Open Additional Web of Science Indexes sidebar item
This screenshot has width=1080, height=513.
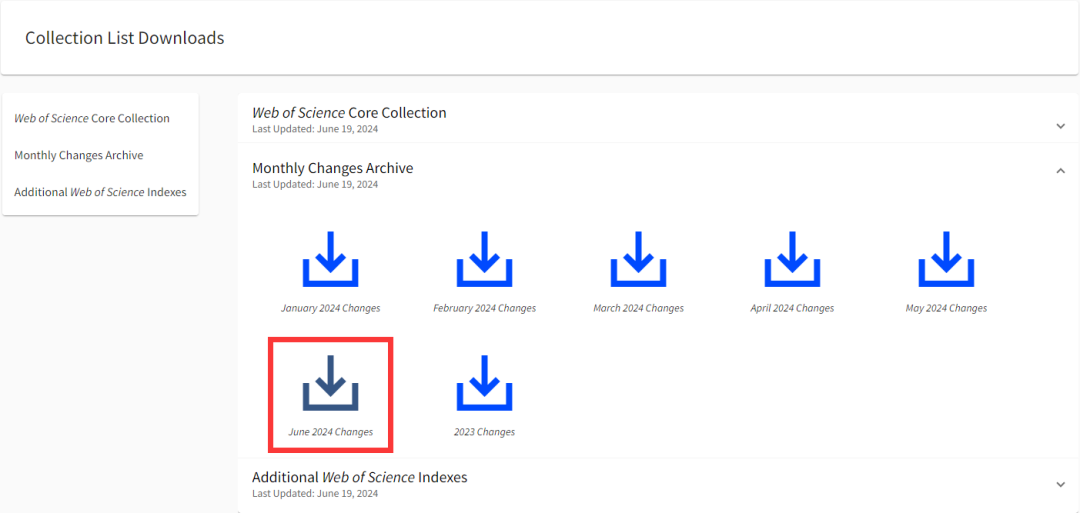coord(100,192)
